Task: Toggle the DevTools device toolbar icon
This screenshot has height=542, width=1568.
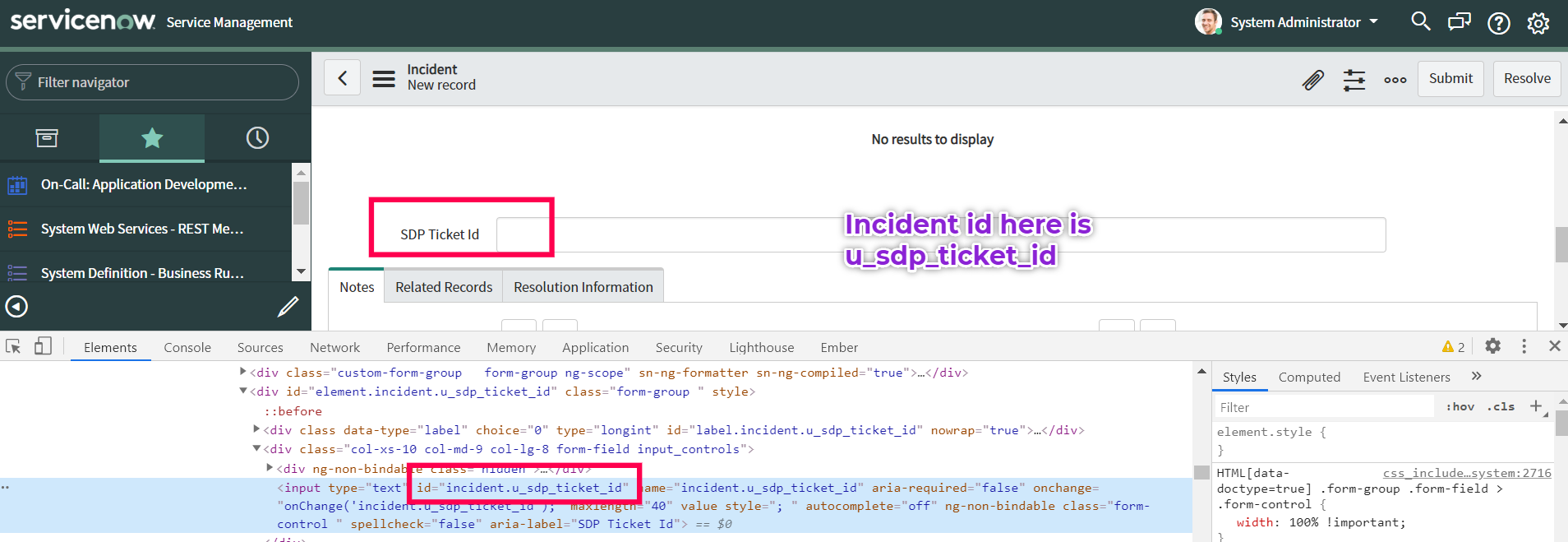Action: click(43, 346)
